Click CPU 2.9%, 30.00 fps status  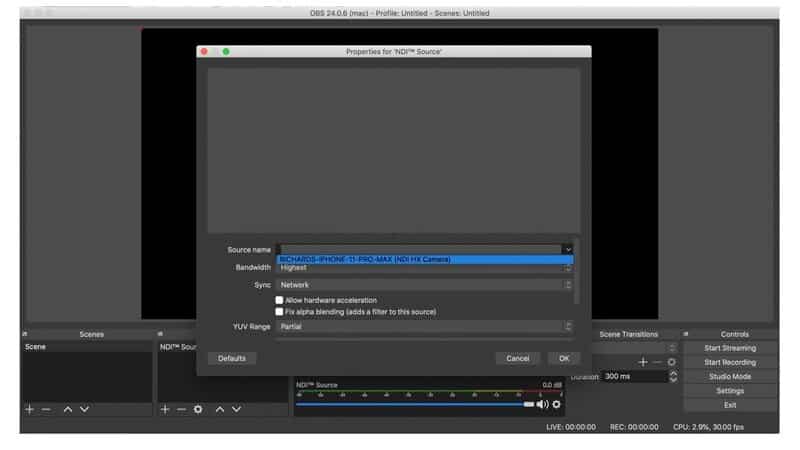click(708, 427)
